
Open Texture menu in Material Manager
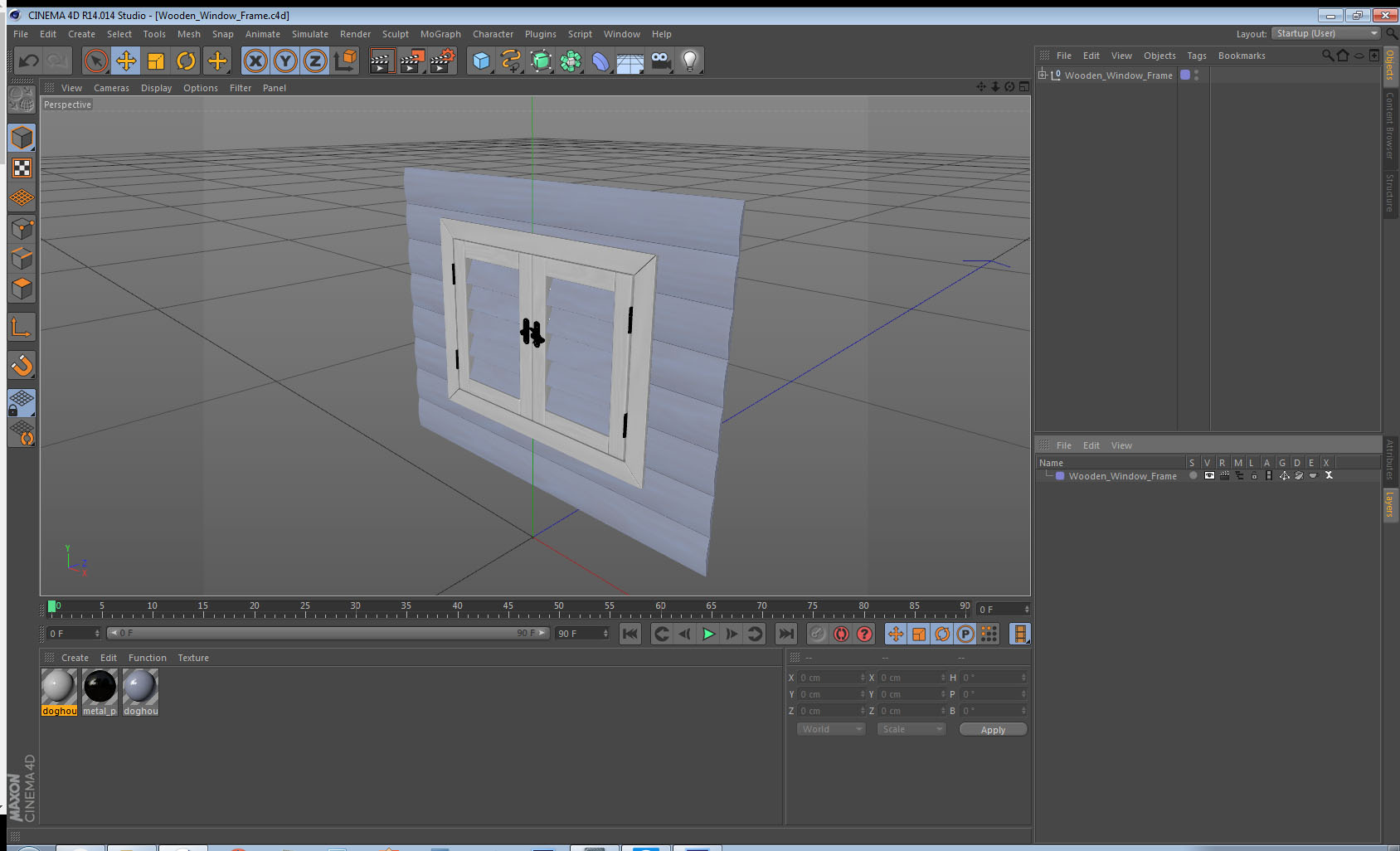[x=193, y=658]
